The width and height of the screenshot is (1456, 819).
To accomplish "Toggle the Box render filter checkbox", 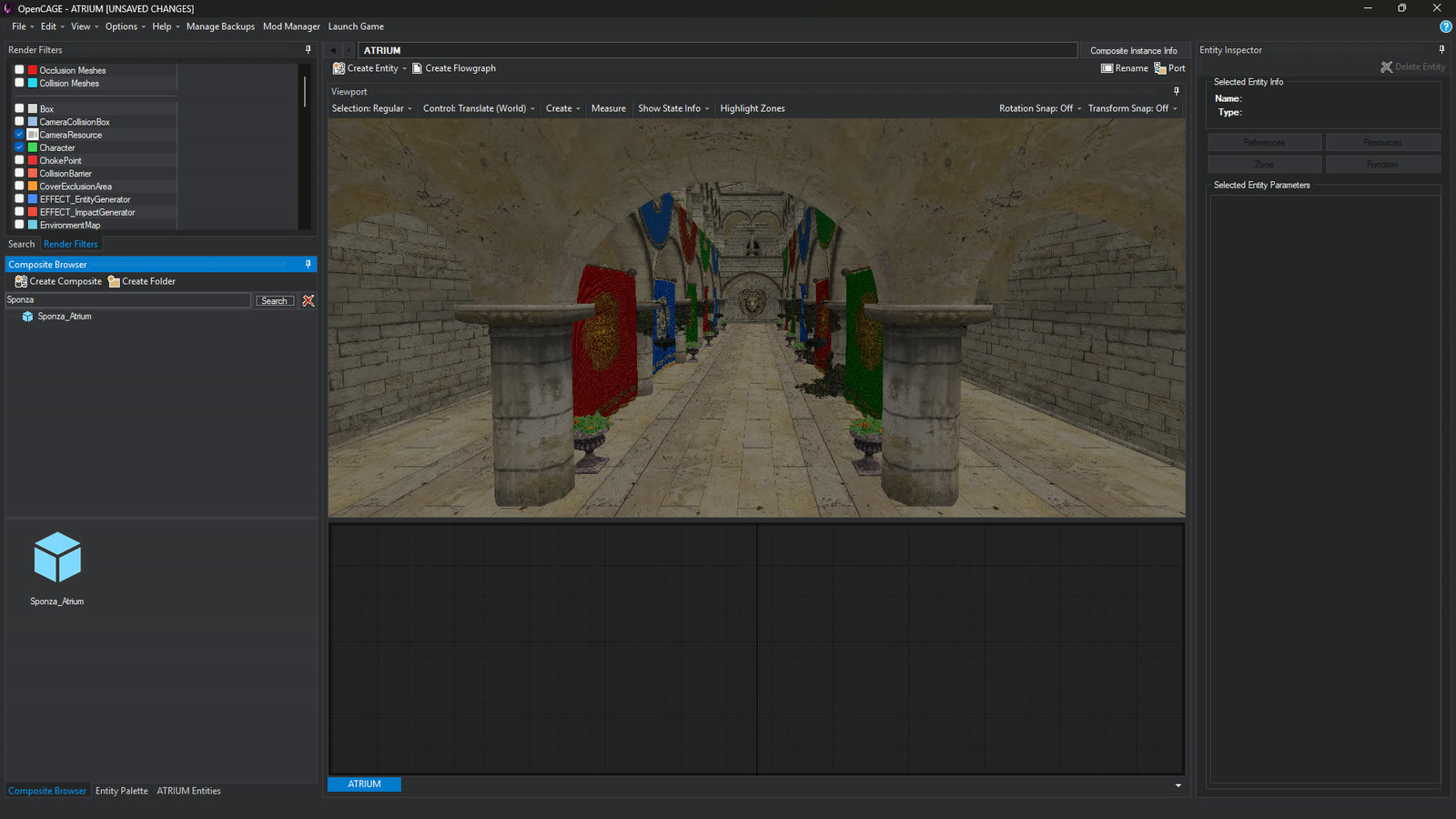I will click(19, 108).
